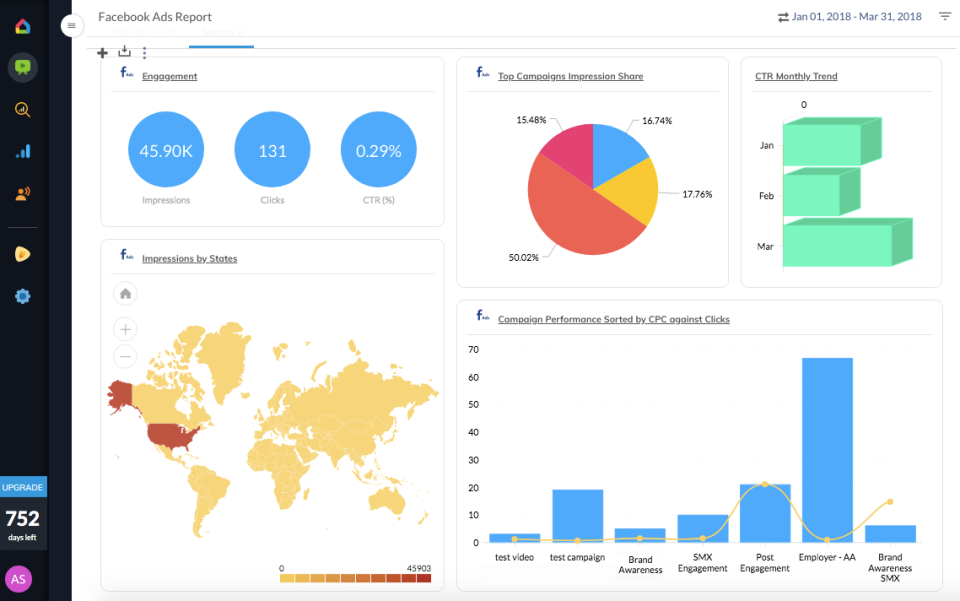This screenshot has height=601, width=960.
Task: Open the filter menu at the top right
Action: point(944,17)
